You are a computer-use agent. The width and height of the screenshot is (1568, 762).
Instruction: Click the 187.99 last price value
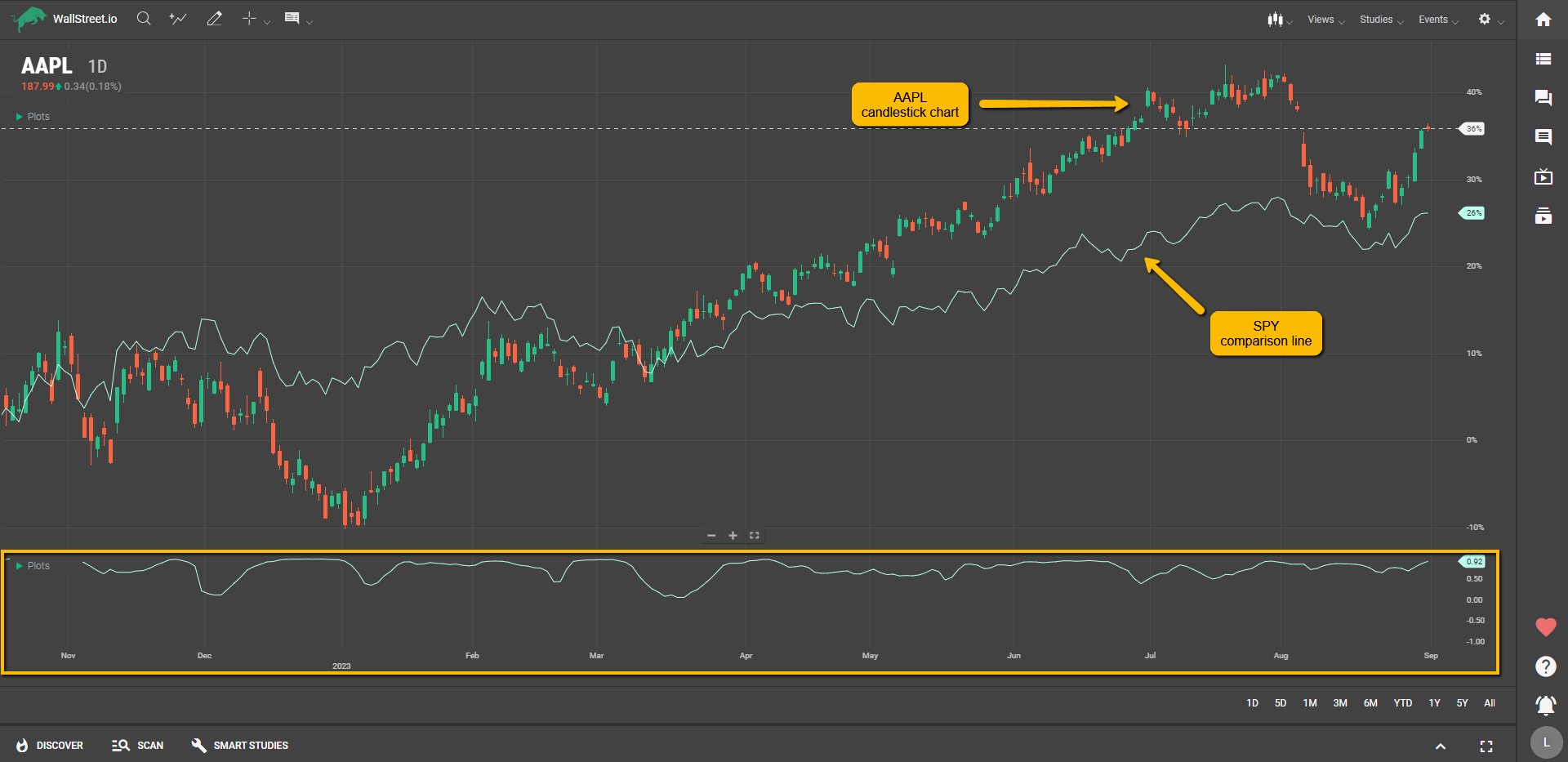(x=38, y=87)
